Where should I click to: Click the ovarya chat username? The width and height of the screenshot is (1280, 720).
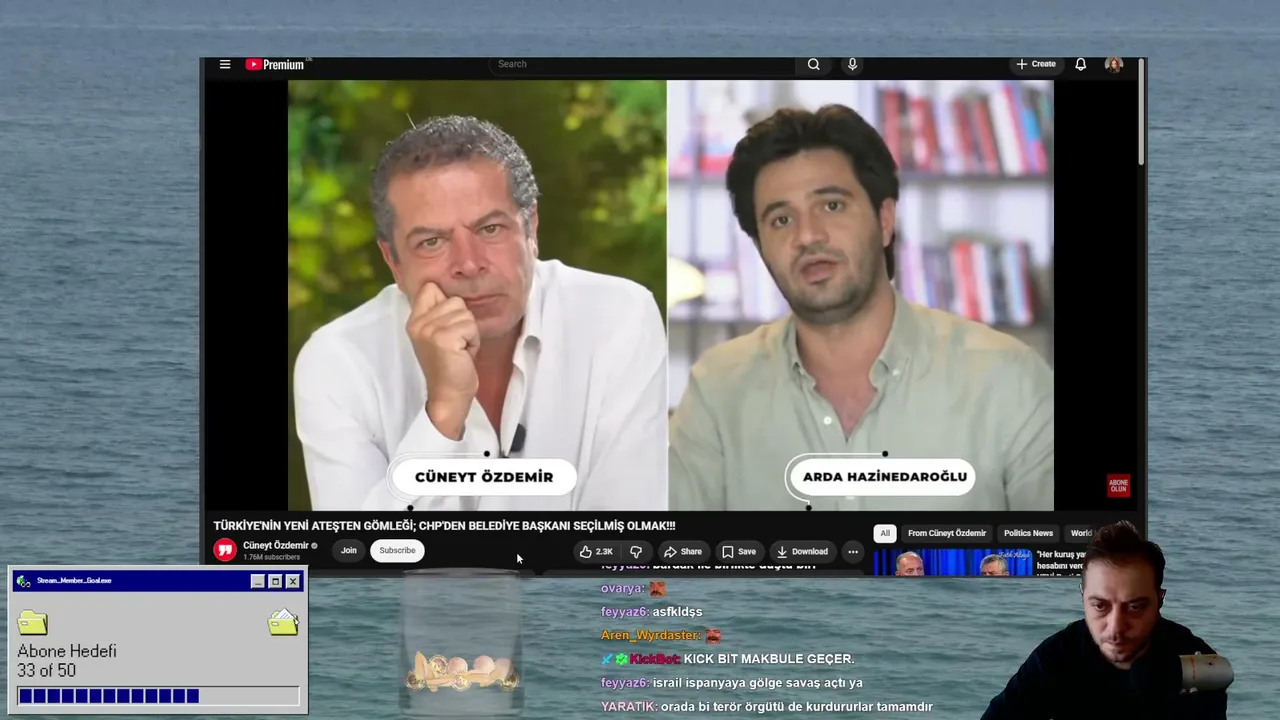coord(622,589)
